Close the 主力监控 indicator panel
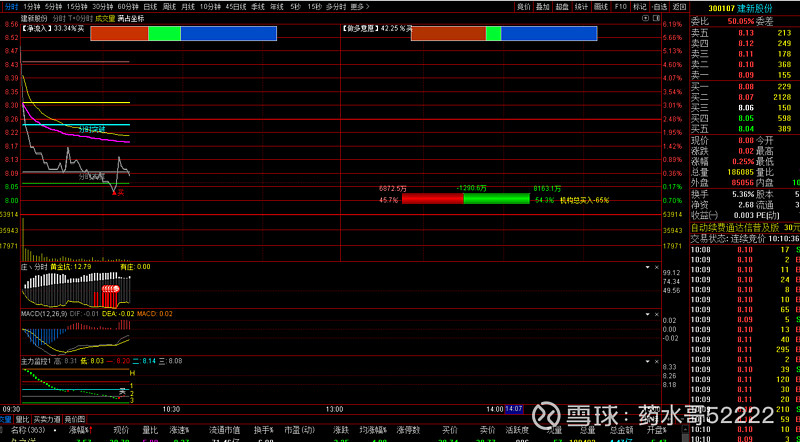The image size is (800, 442). tap(656, 361)
